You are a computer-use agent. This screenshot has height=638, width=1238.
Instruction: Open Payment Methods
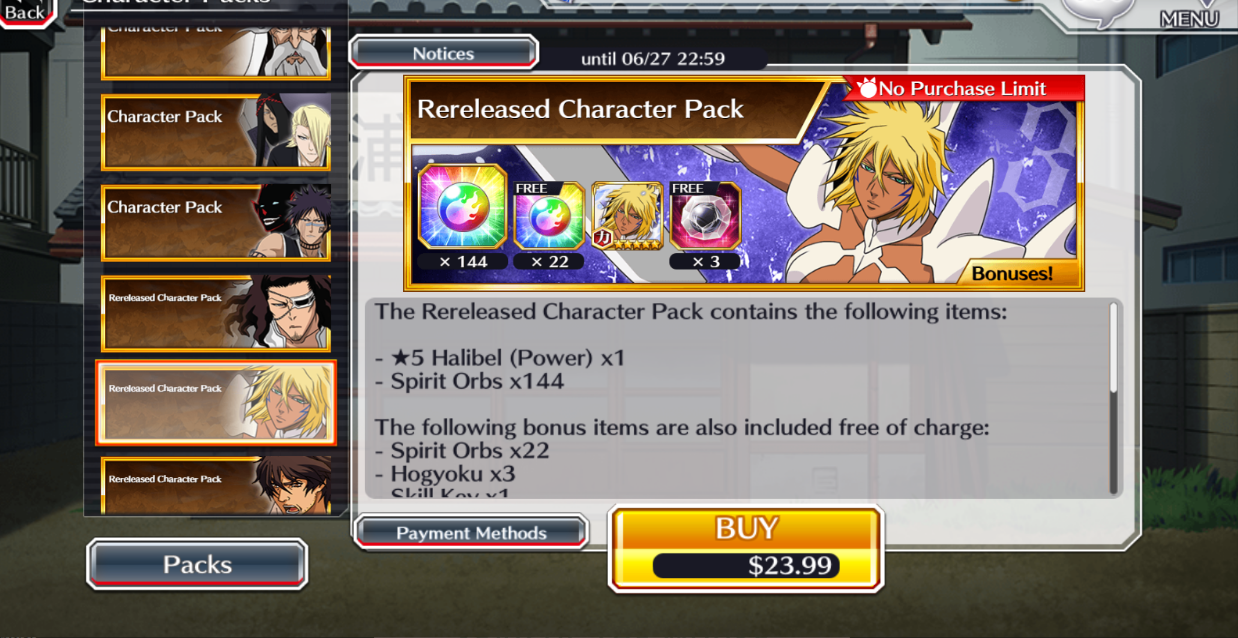click(x=471, y=533)
